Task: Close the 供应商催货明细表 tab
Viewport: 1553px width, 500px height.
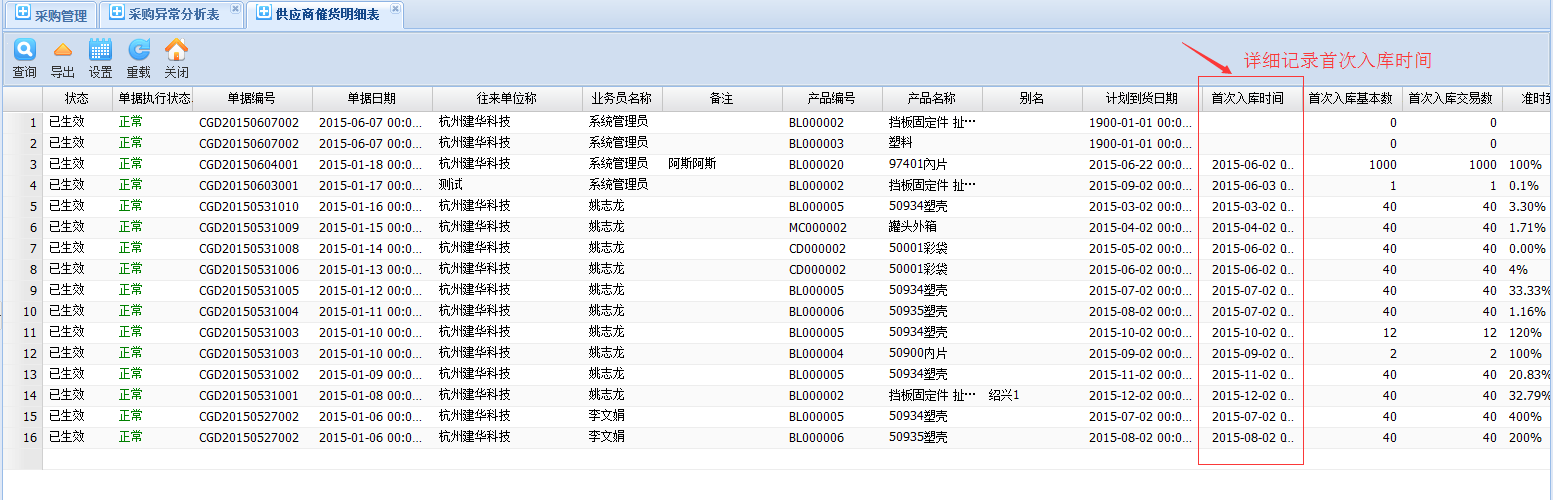Action: pos(394,9)
